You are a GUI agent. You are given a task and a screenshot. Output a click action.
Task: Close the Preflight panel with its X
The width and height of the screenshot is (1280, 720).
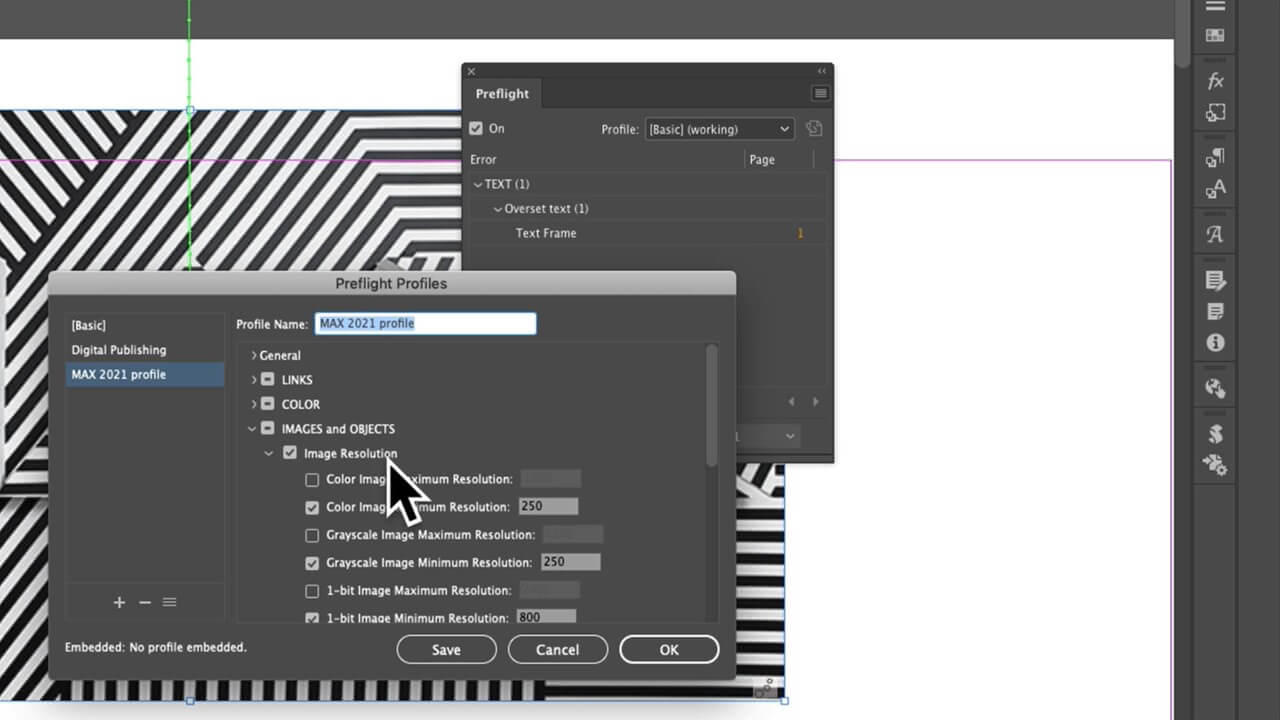point(471,71)
